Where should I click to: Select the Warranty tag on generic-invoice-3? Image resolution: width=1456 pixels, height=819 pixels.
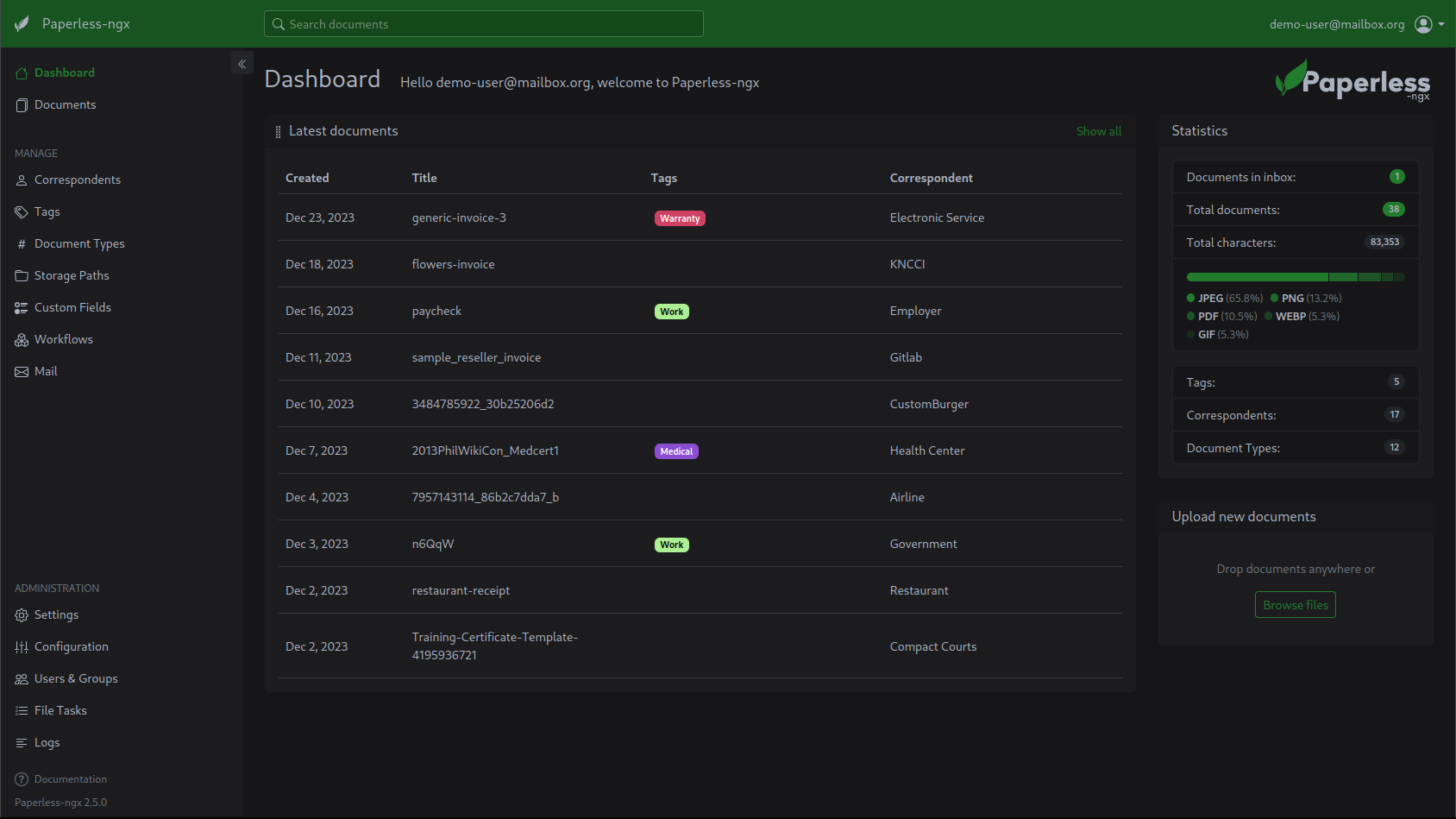point(680,218)
